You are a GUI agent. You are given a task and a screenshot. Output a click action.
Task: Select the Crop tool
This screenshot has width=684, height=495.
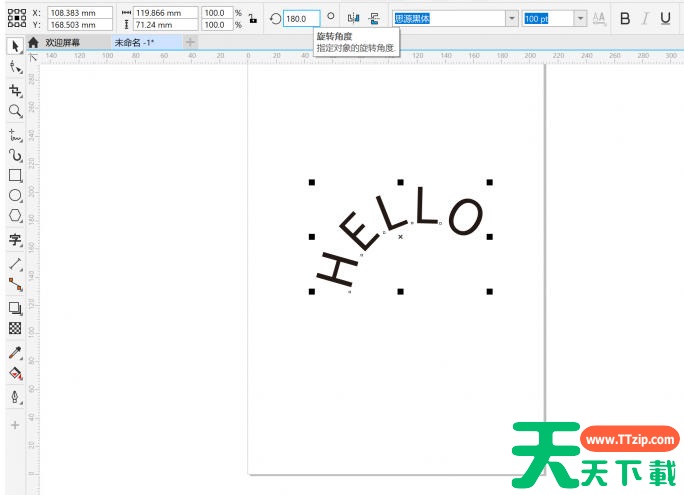tap(15, 90)
